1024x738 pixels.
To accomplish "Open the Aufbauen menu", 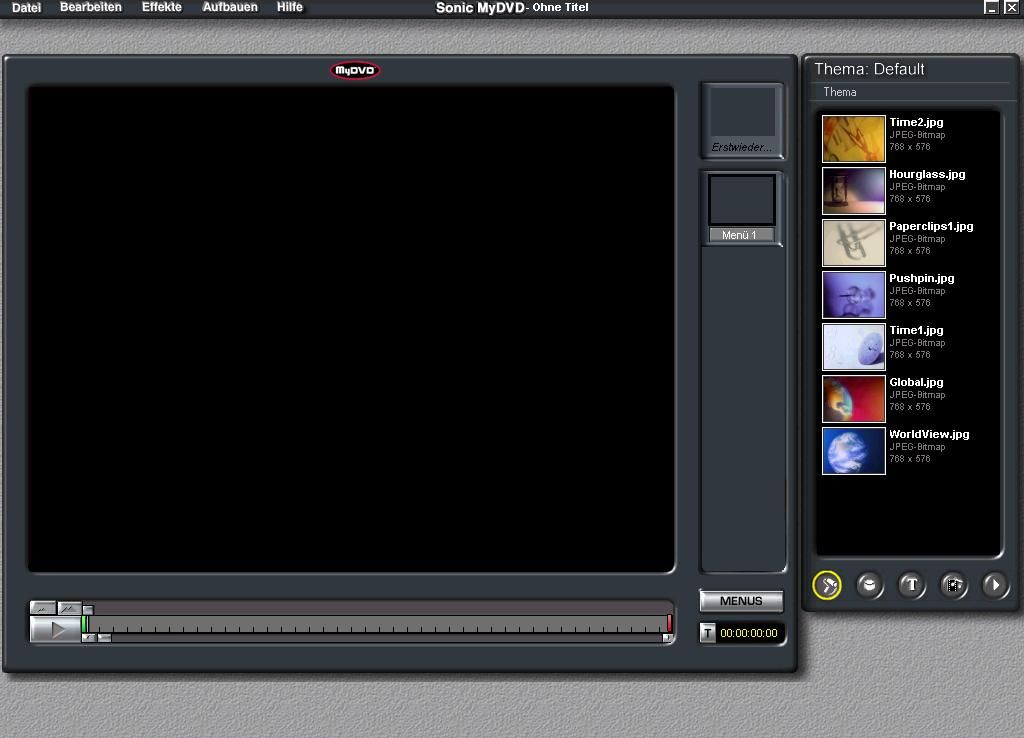I will [230, 7].
